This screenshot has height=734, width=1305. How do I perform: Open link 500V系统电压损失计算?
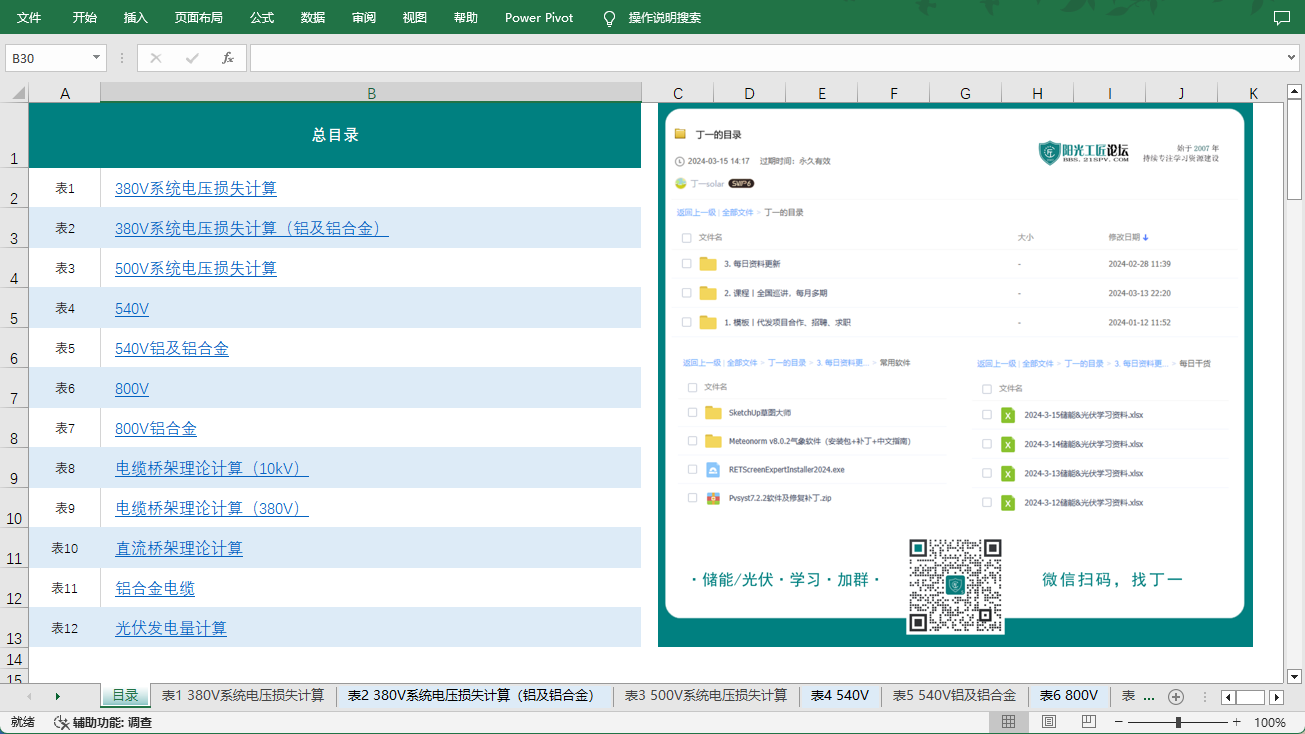[x=196, y=268]
